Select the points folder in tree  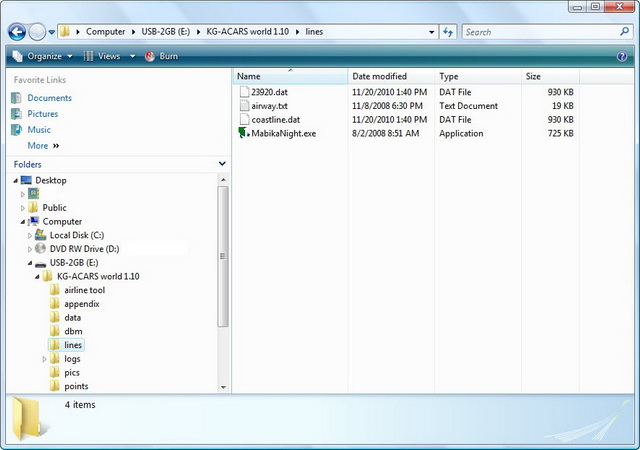(x=76, y=386)
